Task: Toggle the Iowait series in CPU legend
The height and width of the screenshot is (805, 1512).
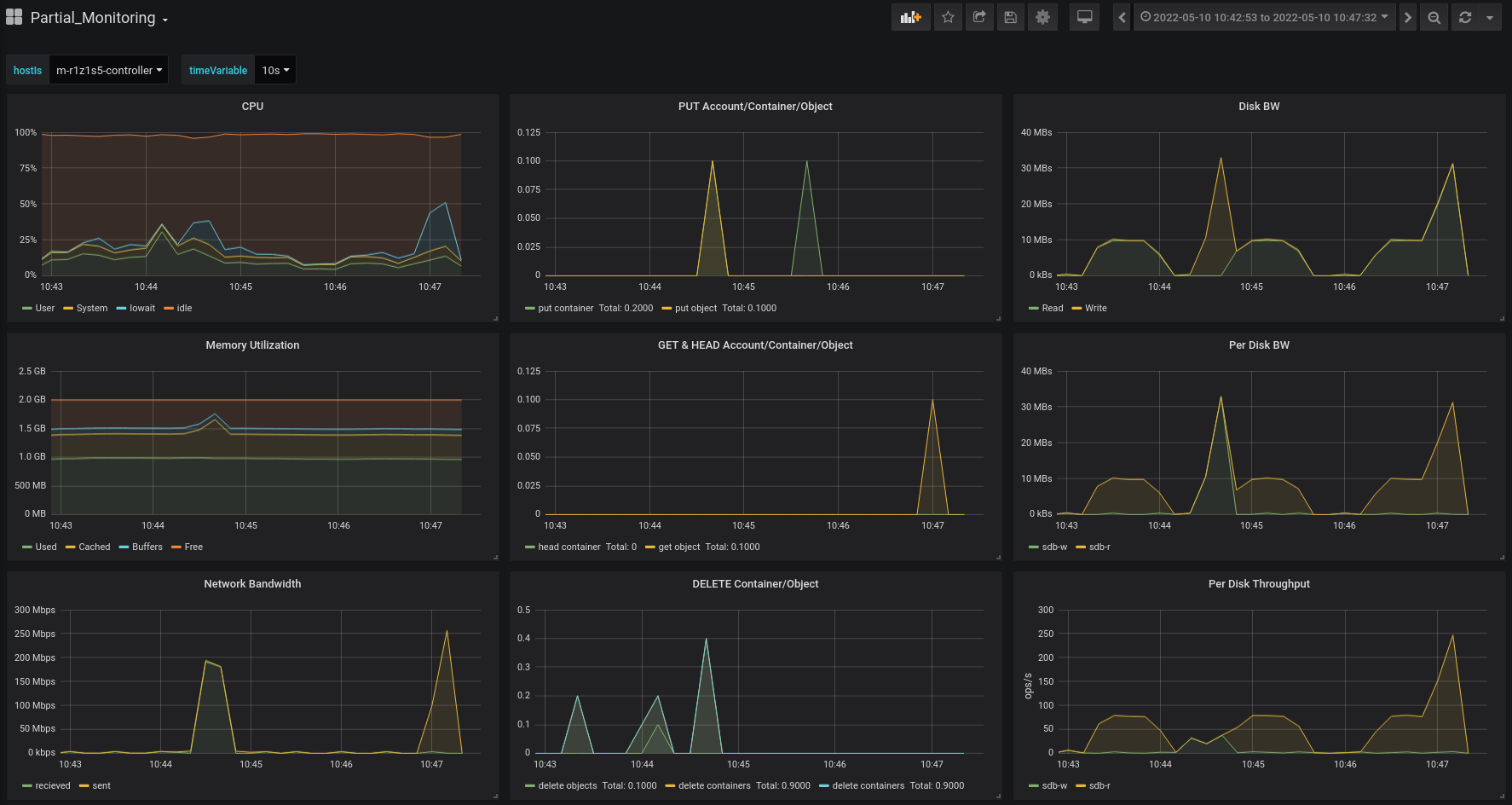Action: click(x=141, y=309)
